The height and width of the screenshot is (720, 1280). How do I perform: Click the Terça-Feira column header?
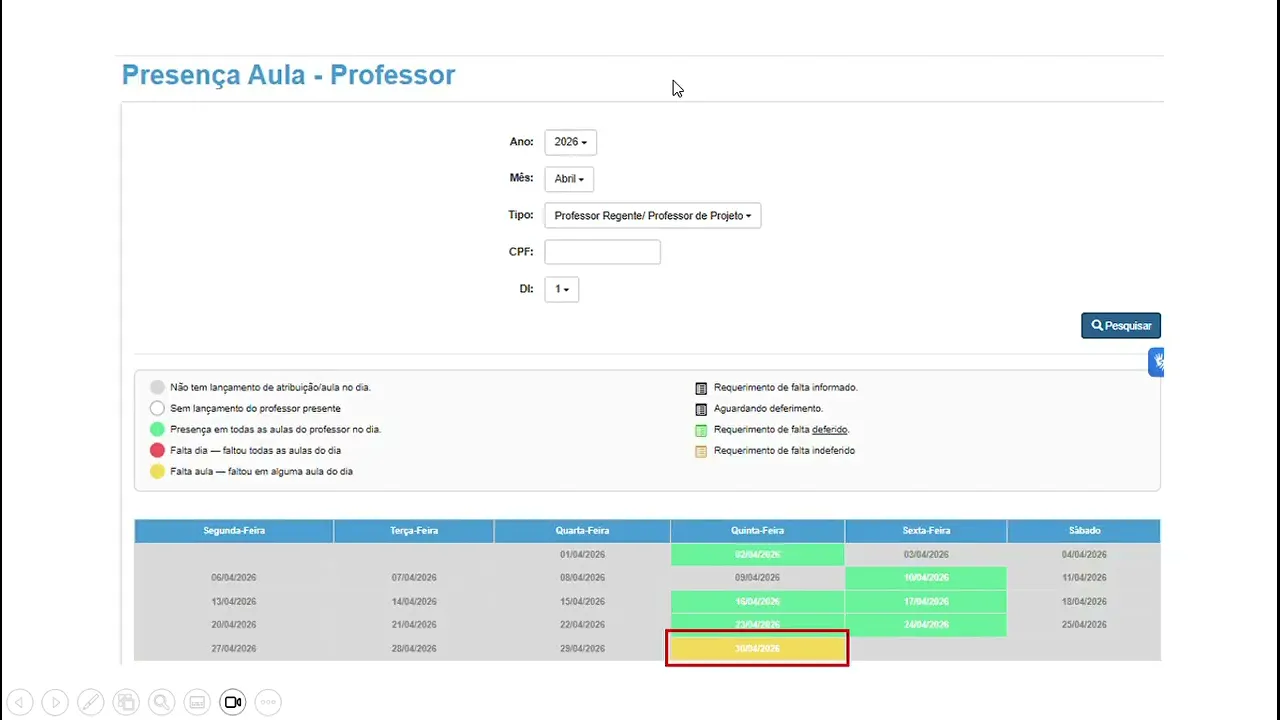click(x=414, y=531)
